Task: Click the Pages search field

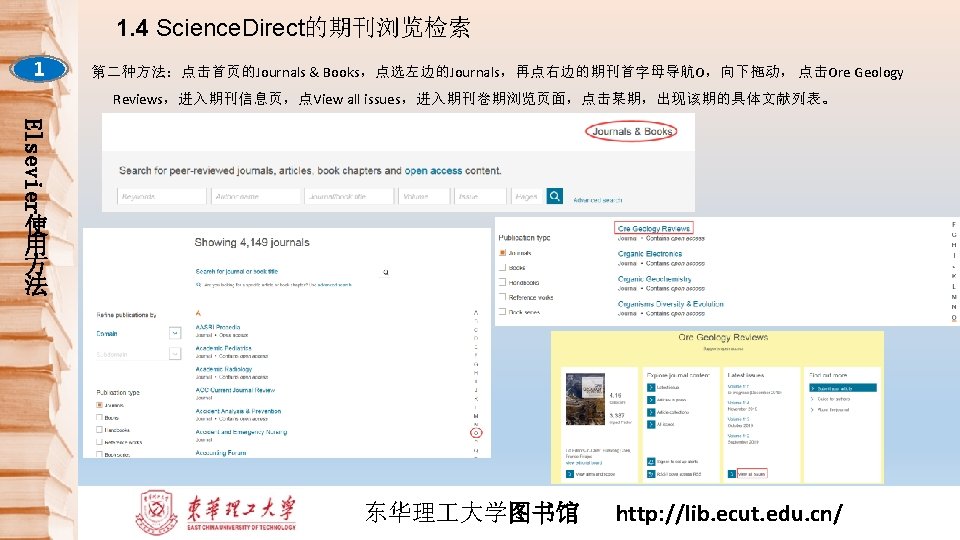Action: tap(527, 197)
